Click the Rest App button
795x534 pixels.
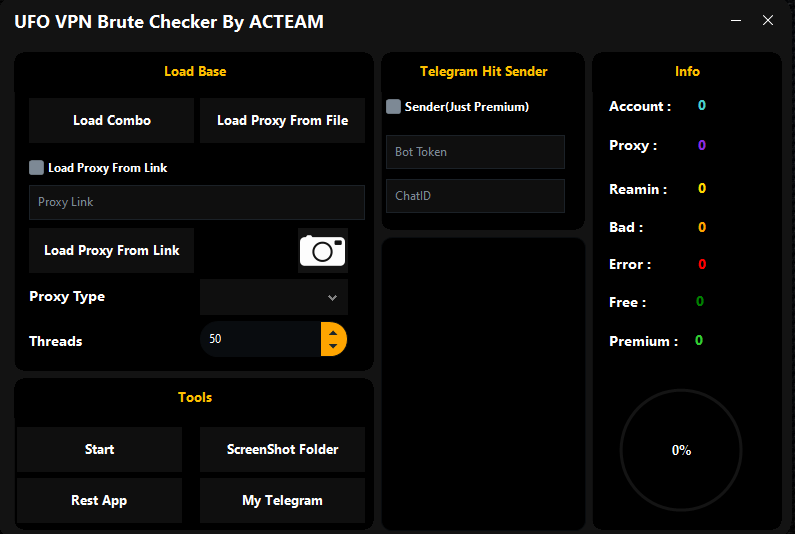[x=99, y=501]
